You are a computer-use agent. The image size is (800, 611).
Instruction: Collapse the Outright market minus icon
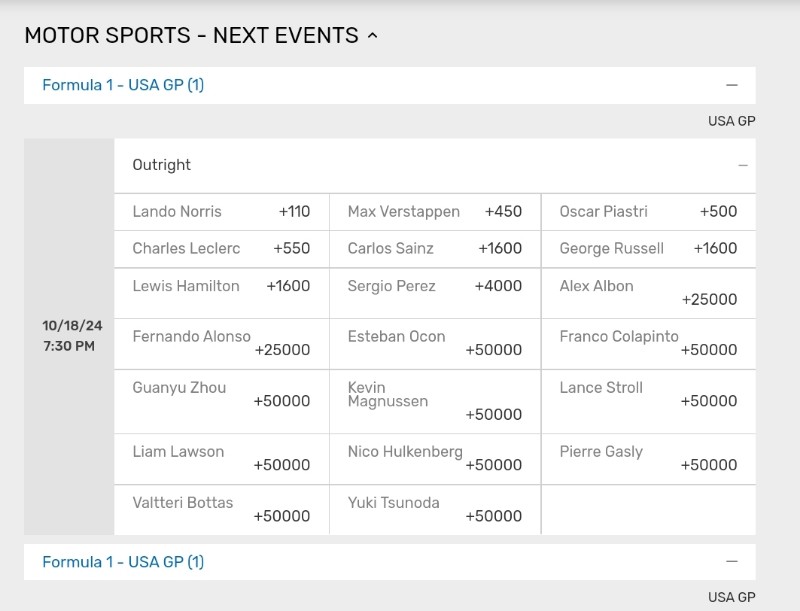(743, 165)
